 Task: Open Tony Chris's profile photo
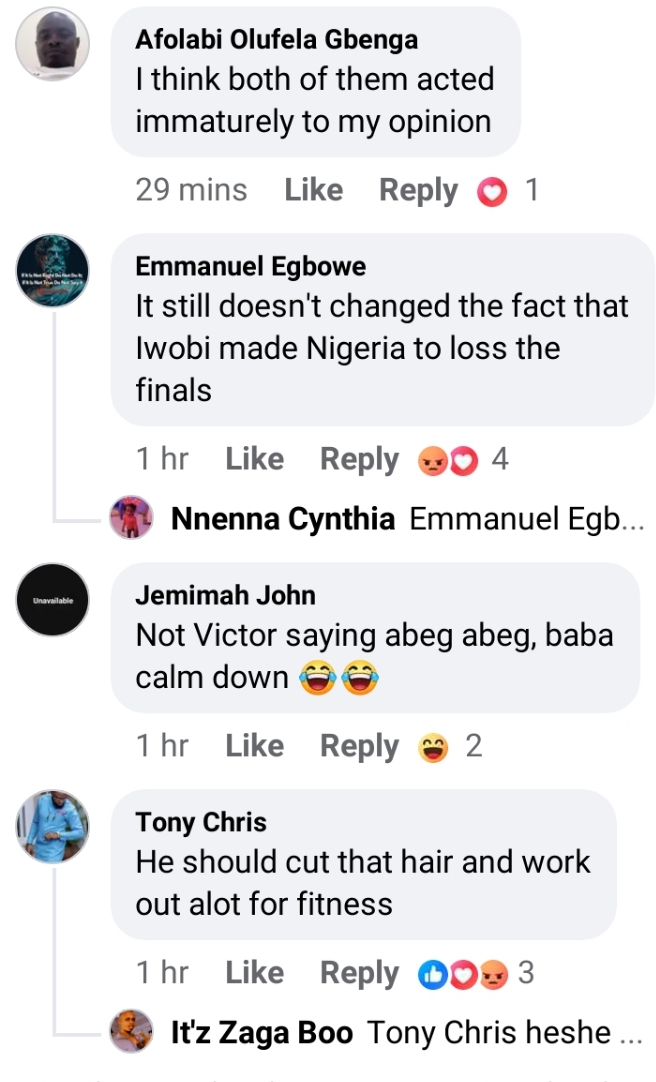[54, 826]
